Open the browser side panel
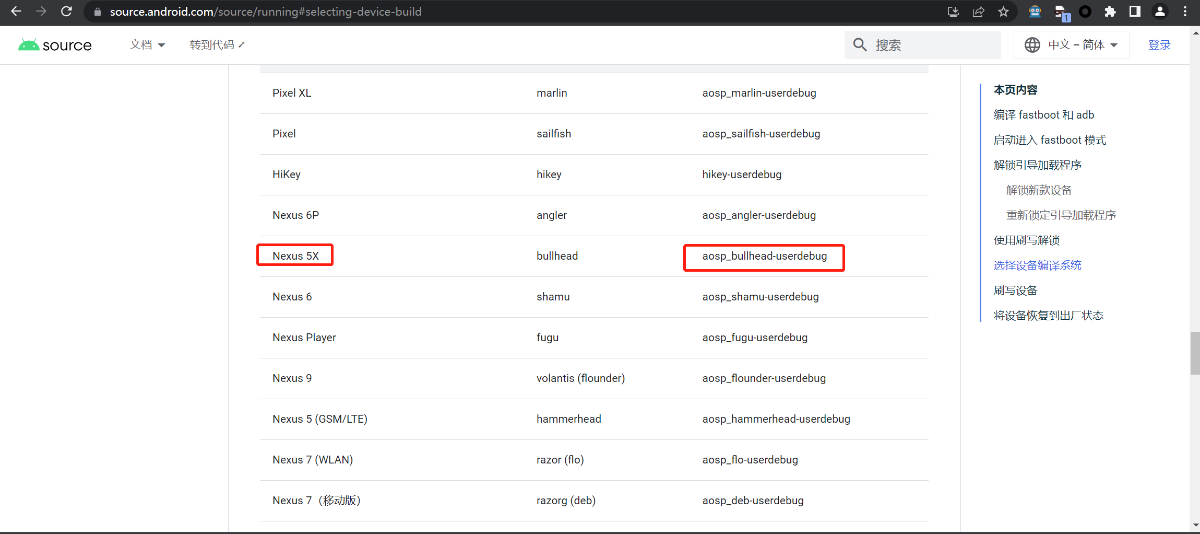 click(x=1135, y=12)
